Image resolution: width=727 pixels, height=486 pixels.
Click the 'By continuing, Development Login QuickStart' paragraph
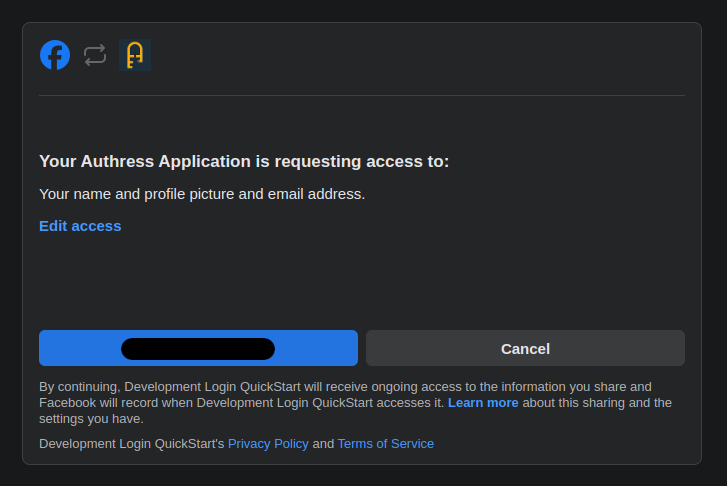(x=356, y=403)
